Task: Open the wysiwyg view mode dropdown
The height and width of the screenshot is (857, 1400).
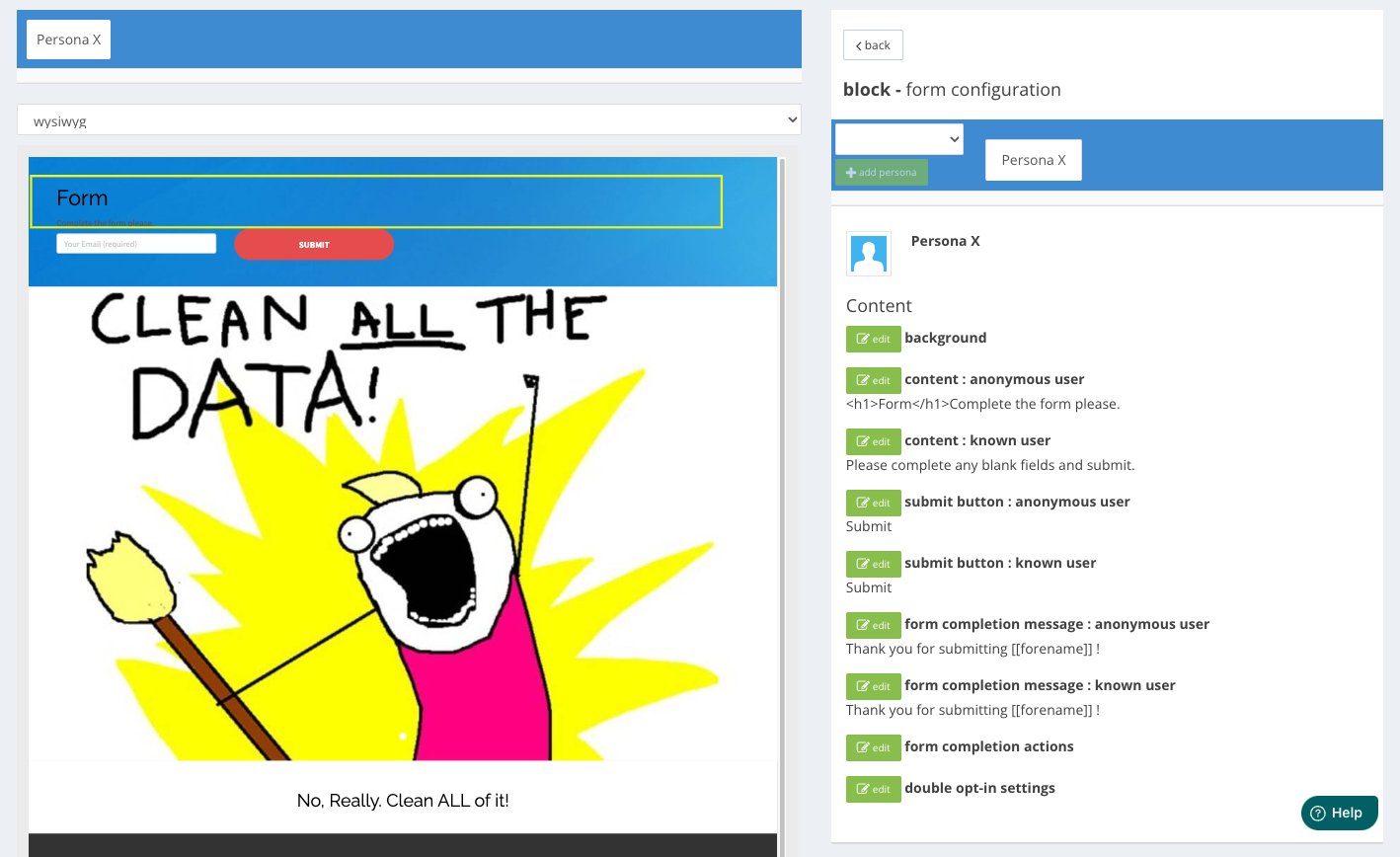Action: tap(409, 120)
